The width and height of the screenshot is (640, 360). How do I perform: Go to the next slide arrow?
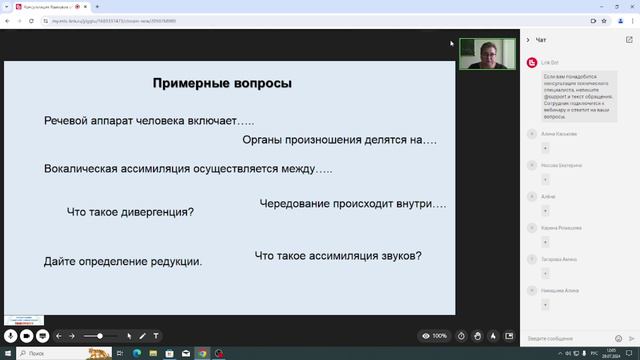click(x=72, y=336)
